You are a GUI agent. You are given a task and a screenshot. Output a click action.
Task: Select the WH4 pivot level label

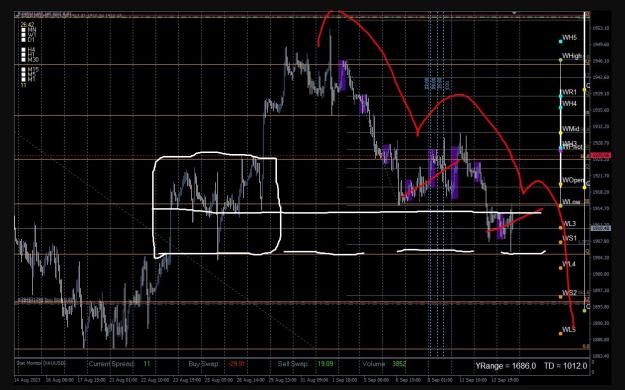[x=569, y=104]
